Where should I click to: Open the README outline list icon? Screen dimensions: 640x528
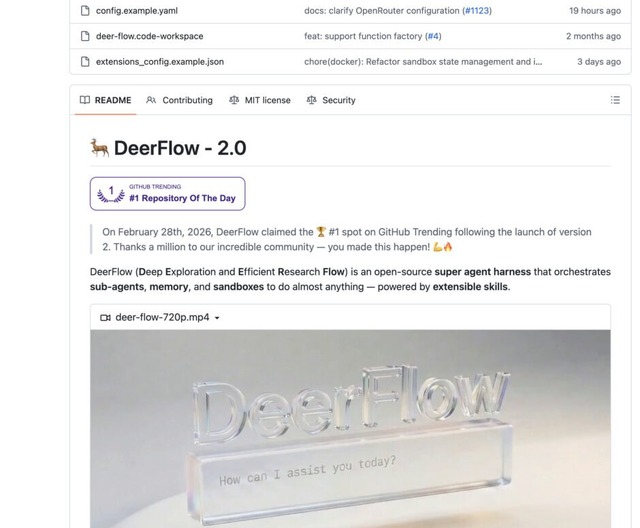(x=615, y=100)
